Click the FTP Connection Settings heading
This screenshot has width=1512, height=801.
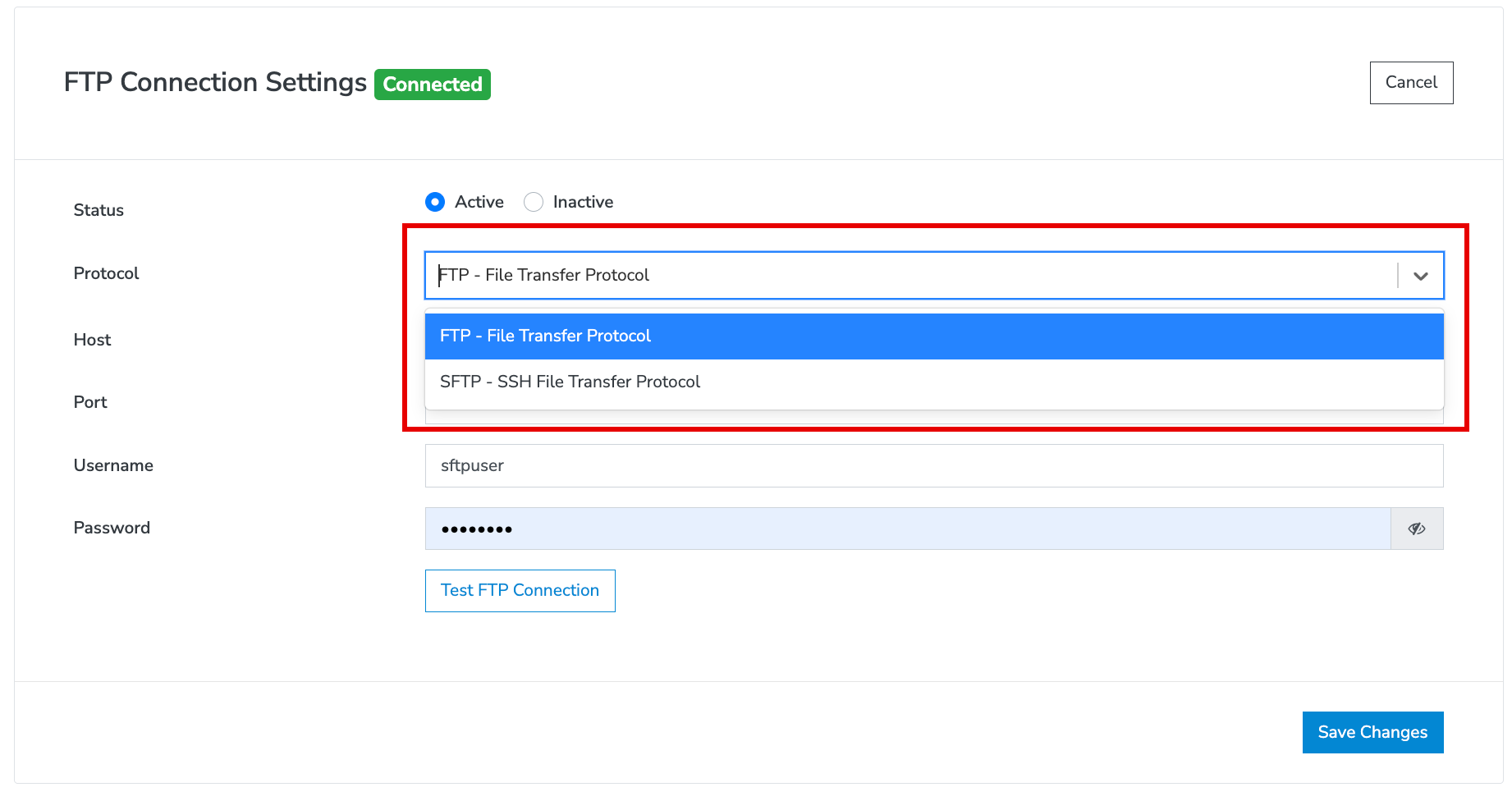[x=215, y=83]
